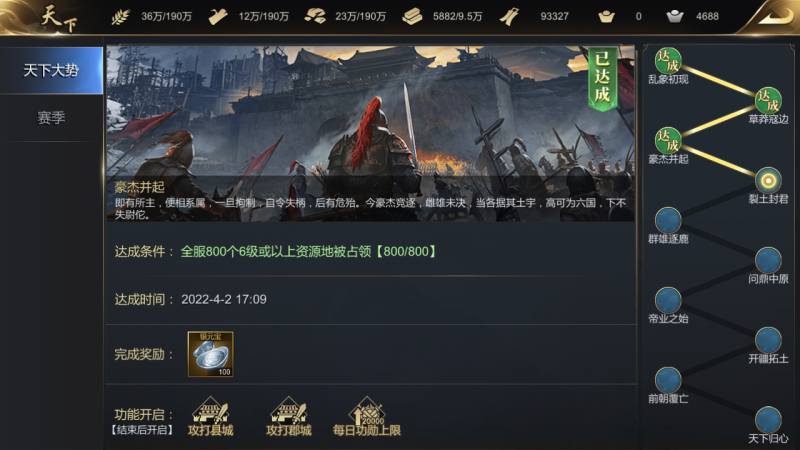Select the 草莽寇边 milestone node
Image resolution: width=800 pixels, height=450 pixels.
pyautogui.click(x=768, y=101)
